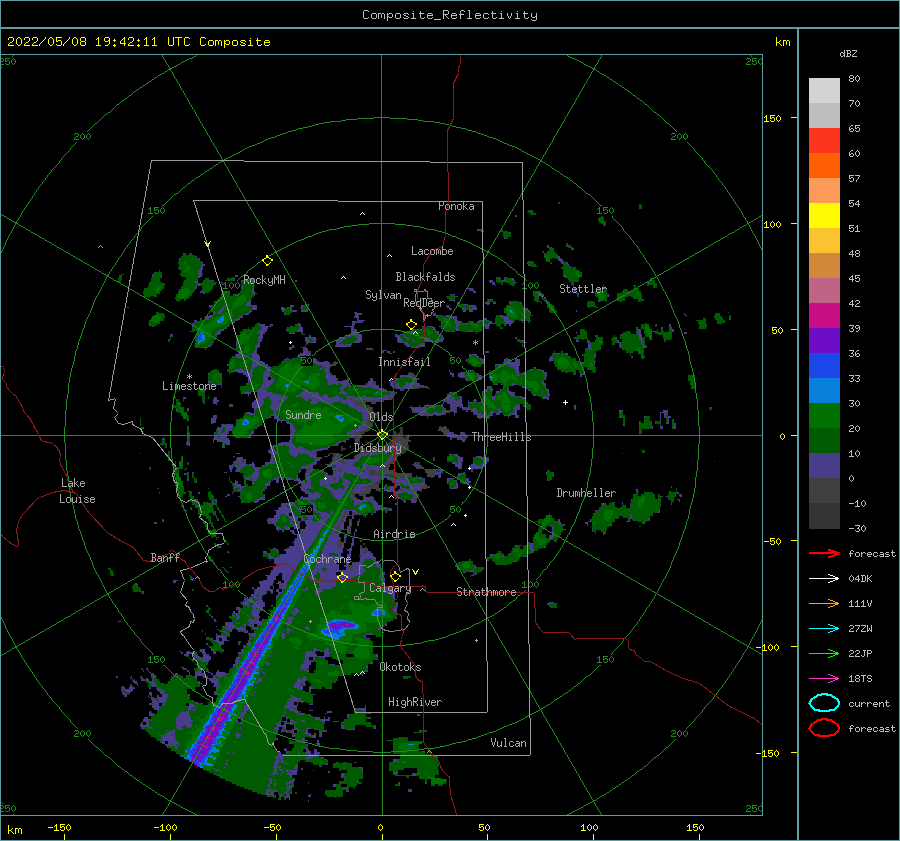The height and width of the screenshot is (841, 900).
Task: Pick the bright yellow swatch between 54 and 51
Action: [824, 215]
